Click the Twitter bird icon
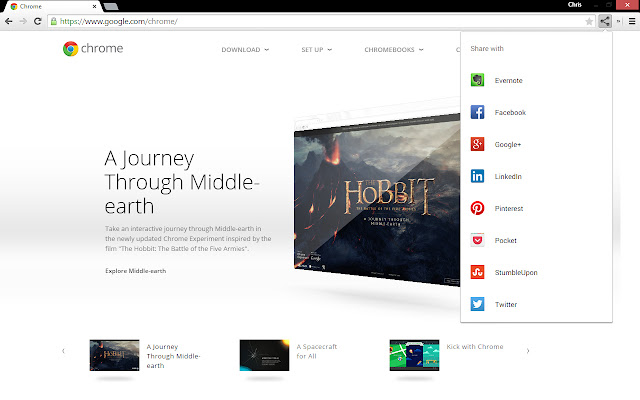 tap(477, 304)
